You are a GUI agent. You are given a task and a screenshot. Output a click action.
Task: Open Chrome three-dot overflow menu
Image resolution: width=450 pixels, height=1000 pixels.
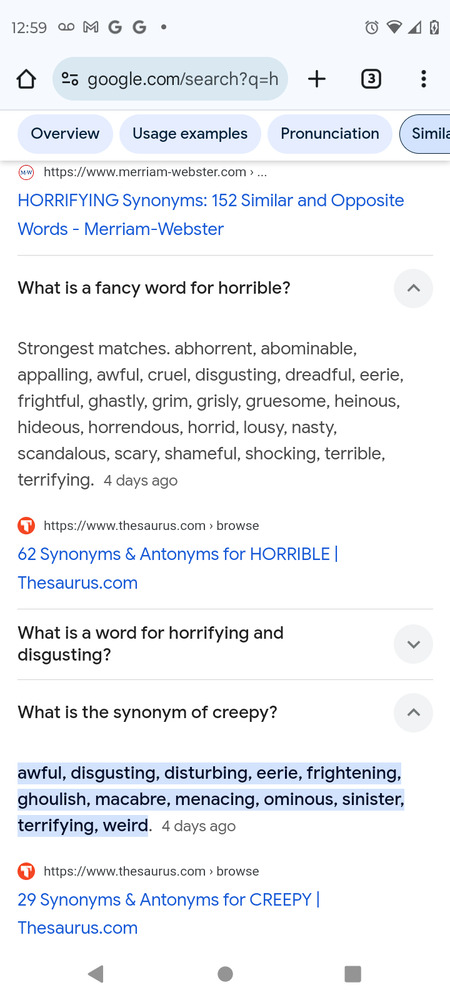pyautogui.click(x=423, y=79)
